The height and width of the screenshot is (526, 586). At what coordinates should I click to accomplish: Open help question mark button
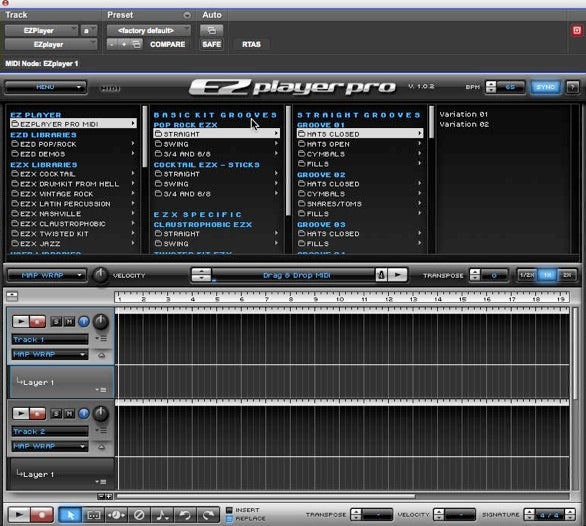572,87
